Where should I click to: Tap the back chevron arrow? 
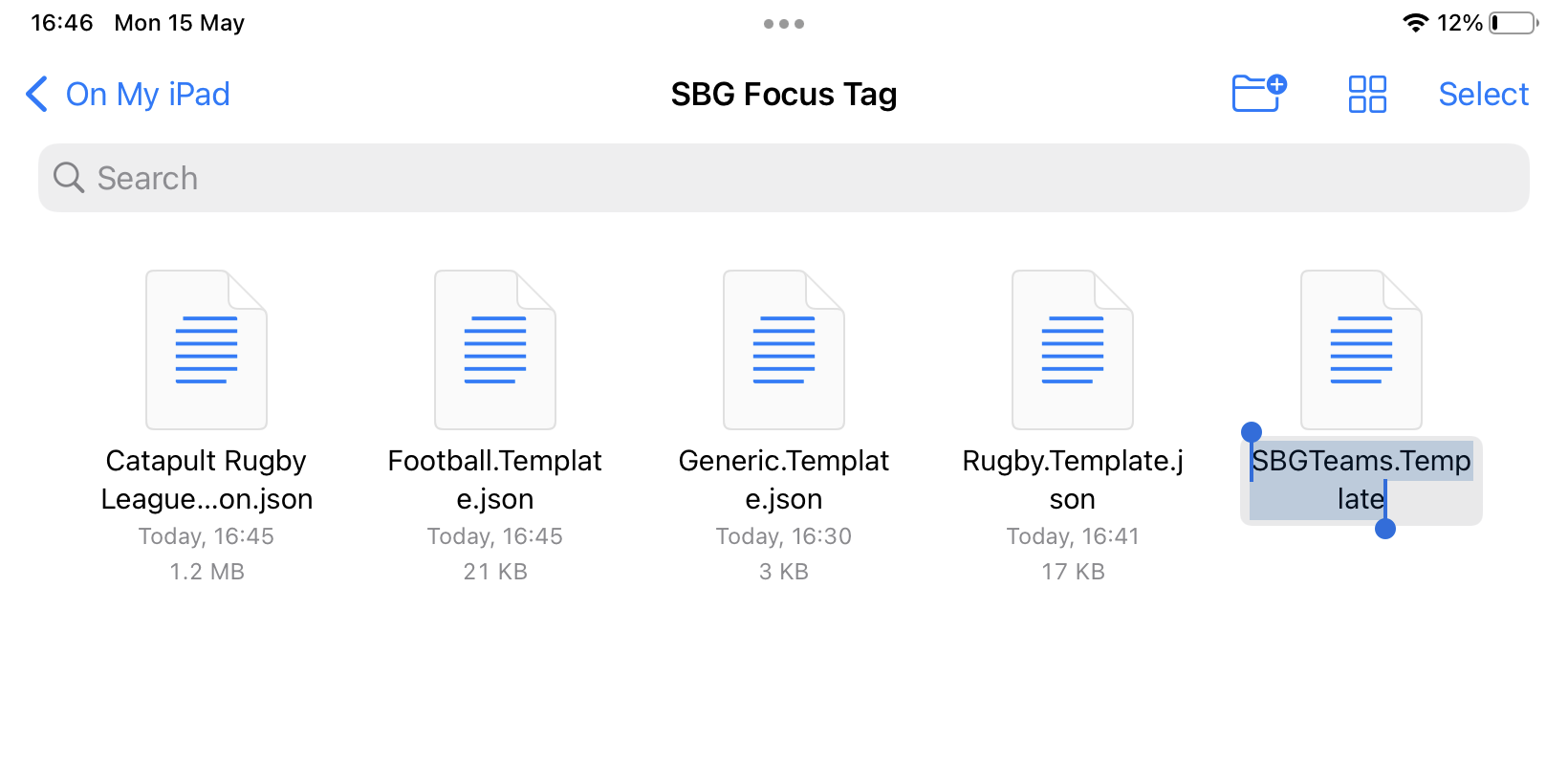point(36,95)
